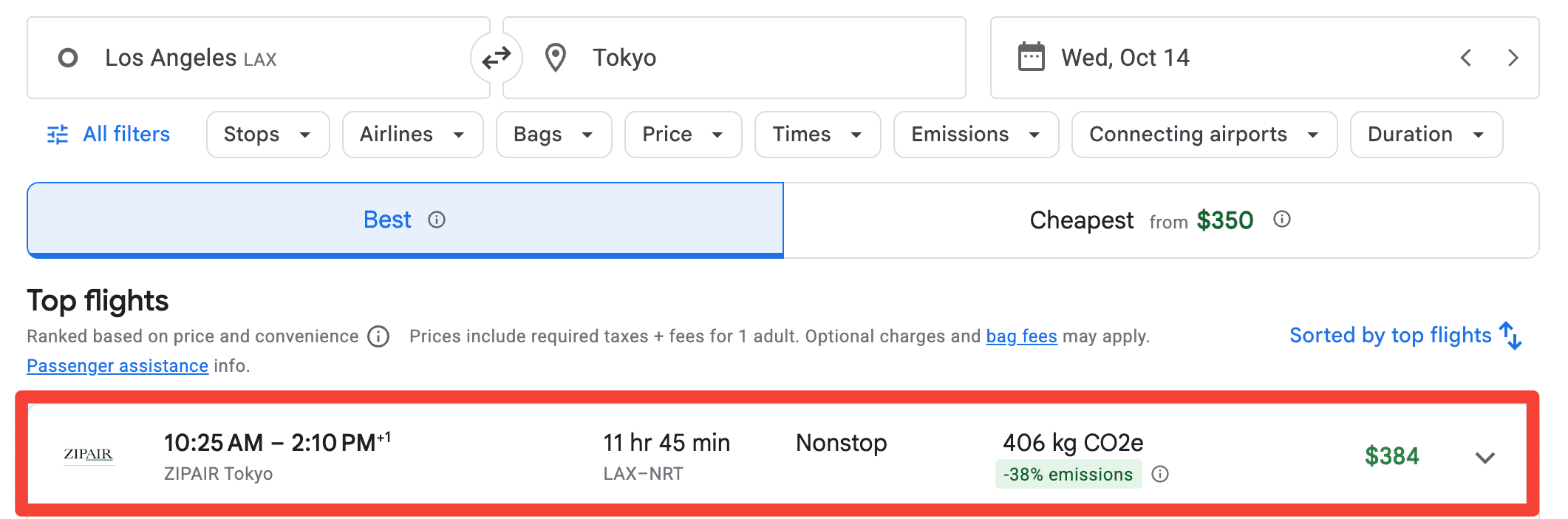Click the swap origin and destination icon
1568x519 pixels.
click(x=497, y=58)
